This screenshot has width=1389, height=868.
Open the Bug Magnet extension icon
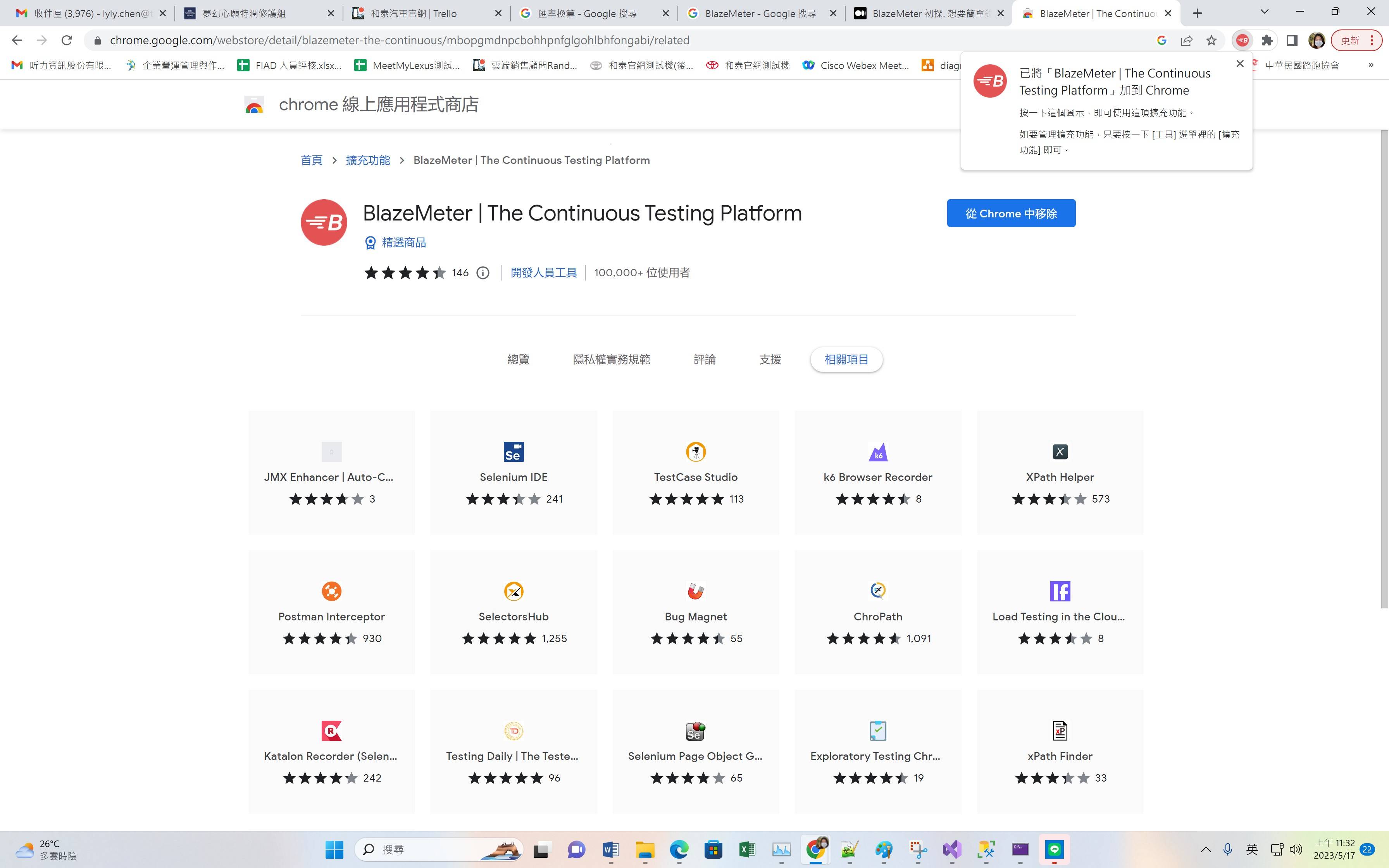point(696,591)
